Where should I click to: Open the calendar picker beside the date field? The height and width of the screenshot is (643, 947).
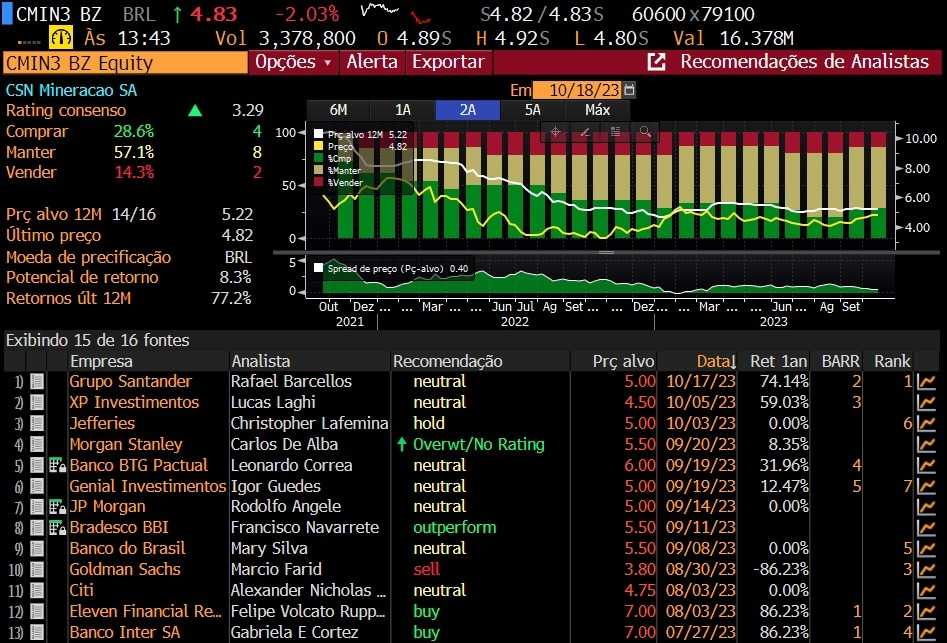pyautogui.click(x=629, y=90)
